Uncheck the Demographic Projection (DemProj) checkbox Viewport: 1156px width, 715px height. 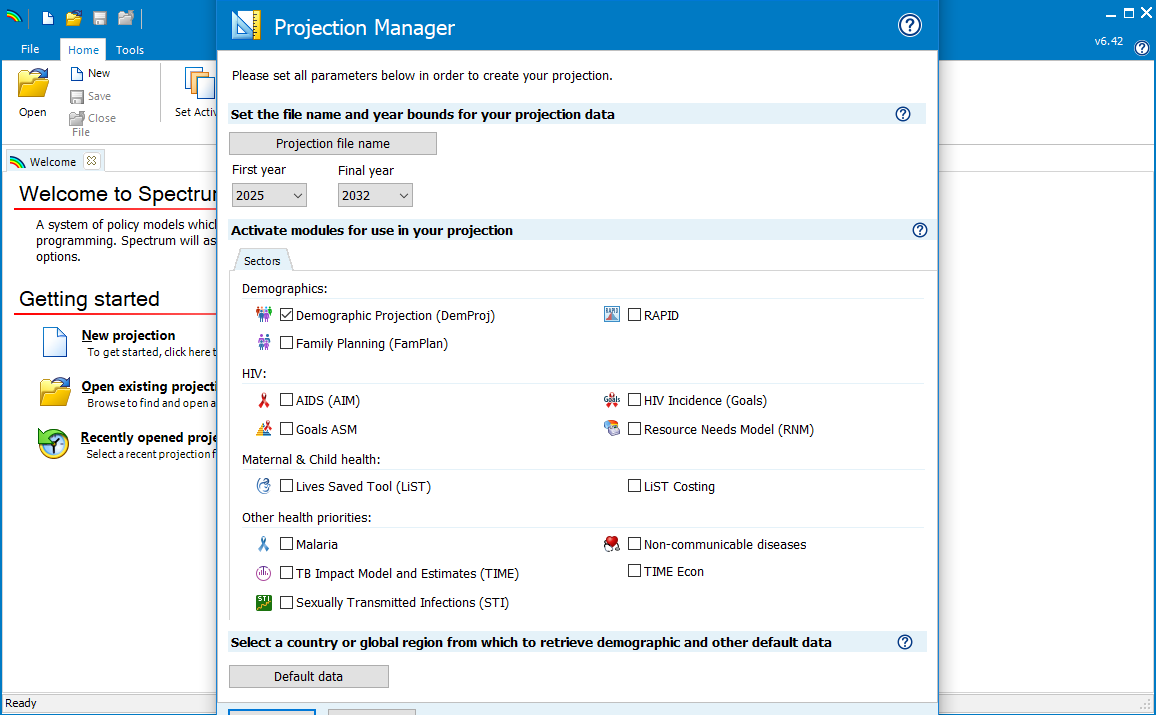pos(286,315)
